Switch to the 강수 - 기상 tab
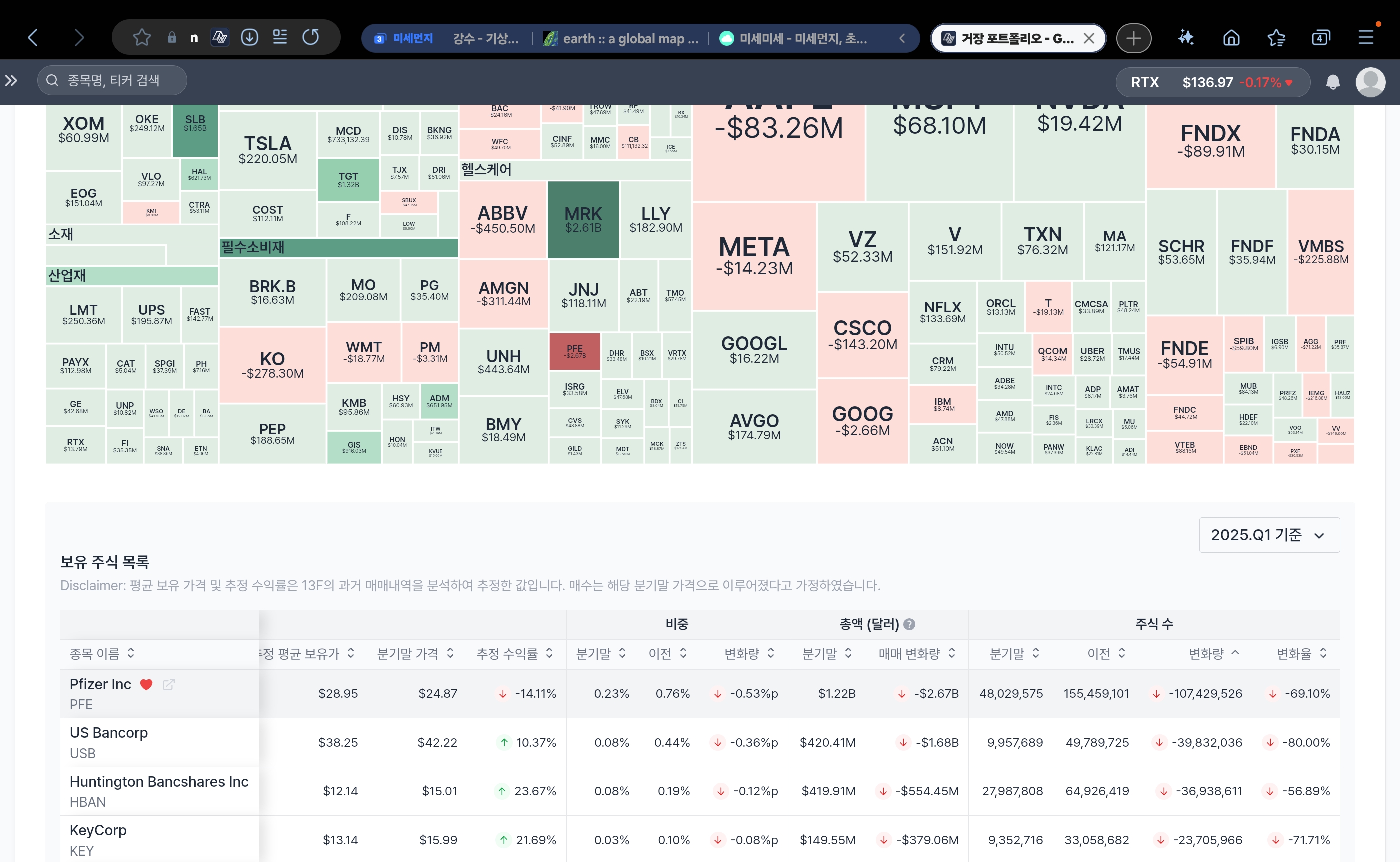 (x=485, y=39)
